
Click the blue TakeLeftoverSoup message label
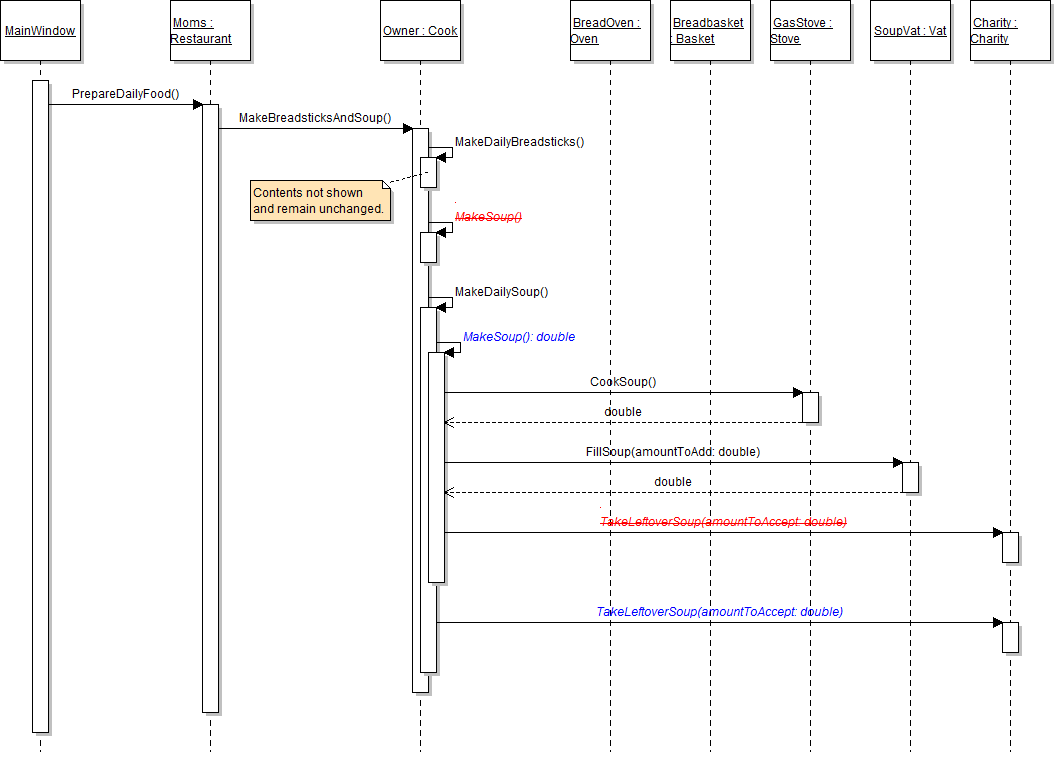[x=719, y=612]
